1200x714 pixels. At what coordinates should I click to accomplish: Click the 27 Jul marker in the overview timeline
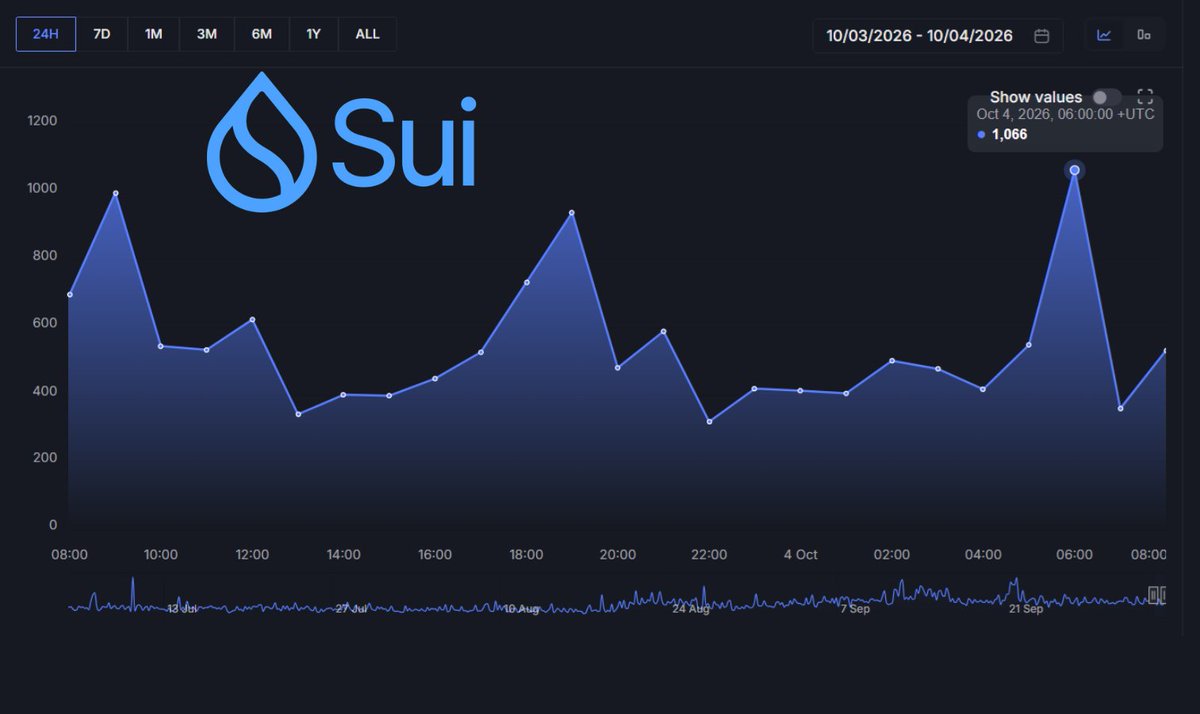click(352, 608)
